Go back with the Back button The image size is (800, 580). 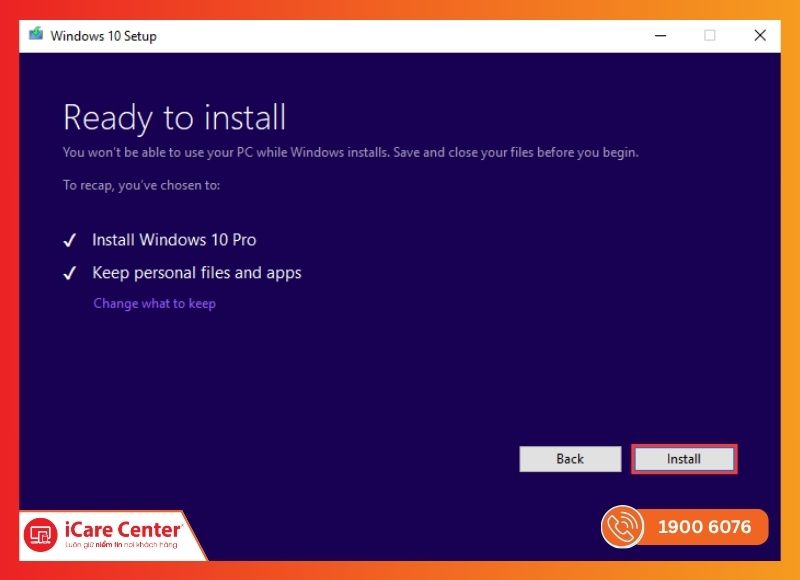(570, 459)
